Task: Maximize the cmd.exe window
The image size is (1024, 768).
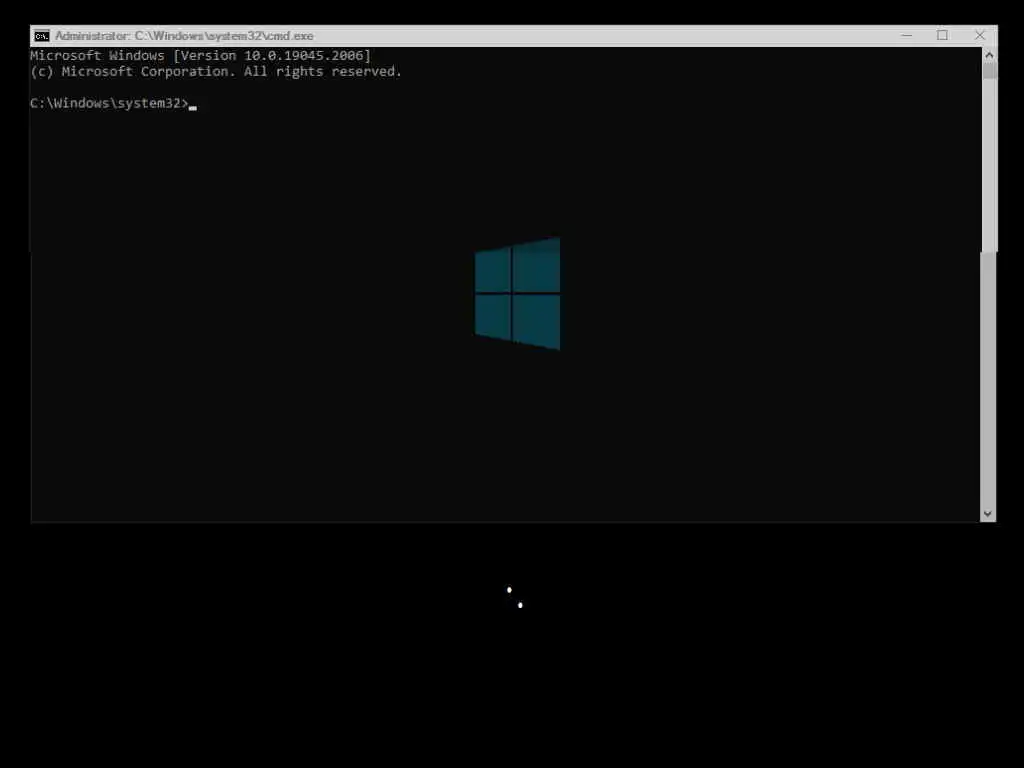Action: click(x=942, y=35)
